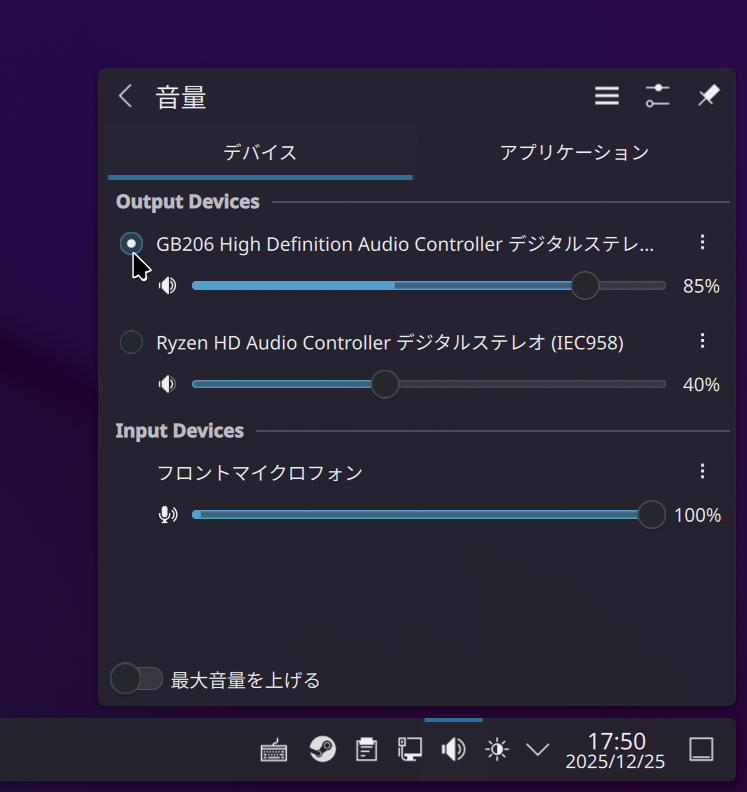Mute the Ryzen HD Audio speaker icon

tap(168, 384)
